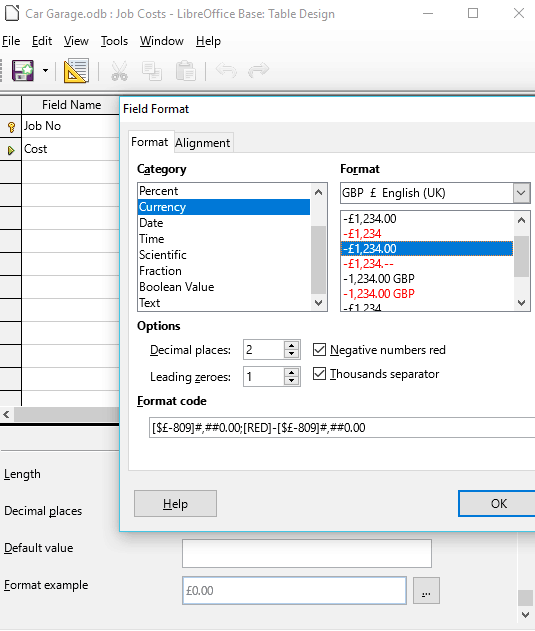535x631 pixels.
Task: Select Text in Category list
Action: click(x=224, y=303)
